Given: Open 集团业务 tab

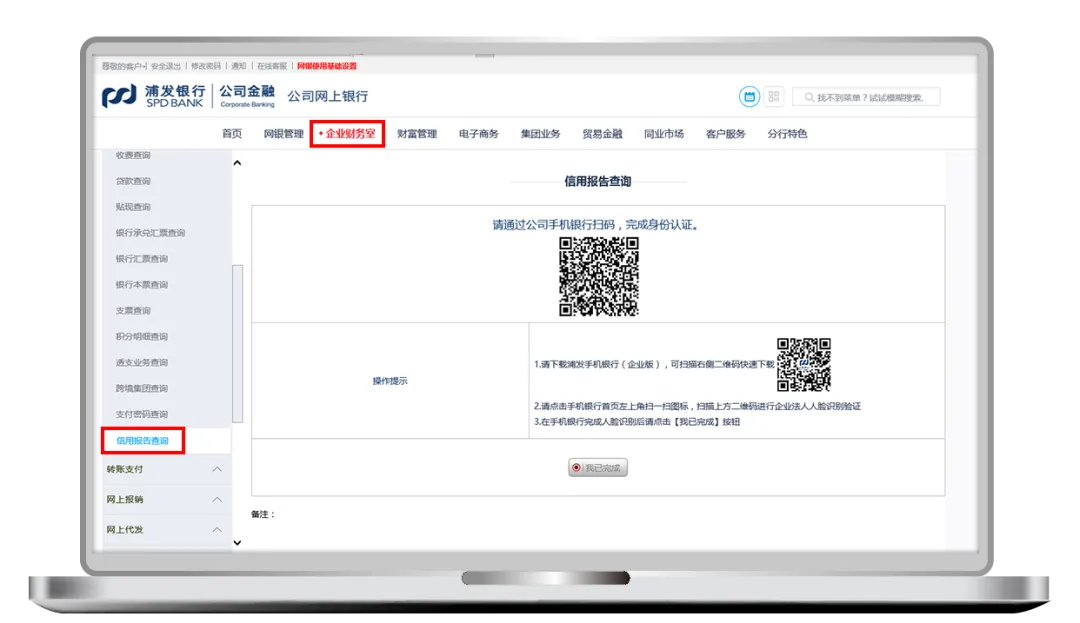Looking at the screenshot, I should (x=540, y=134).
